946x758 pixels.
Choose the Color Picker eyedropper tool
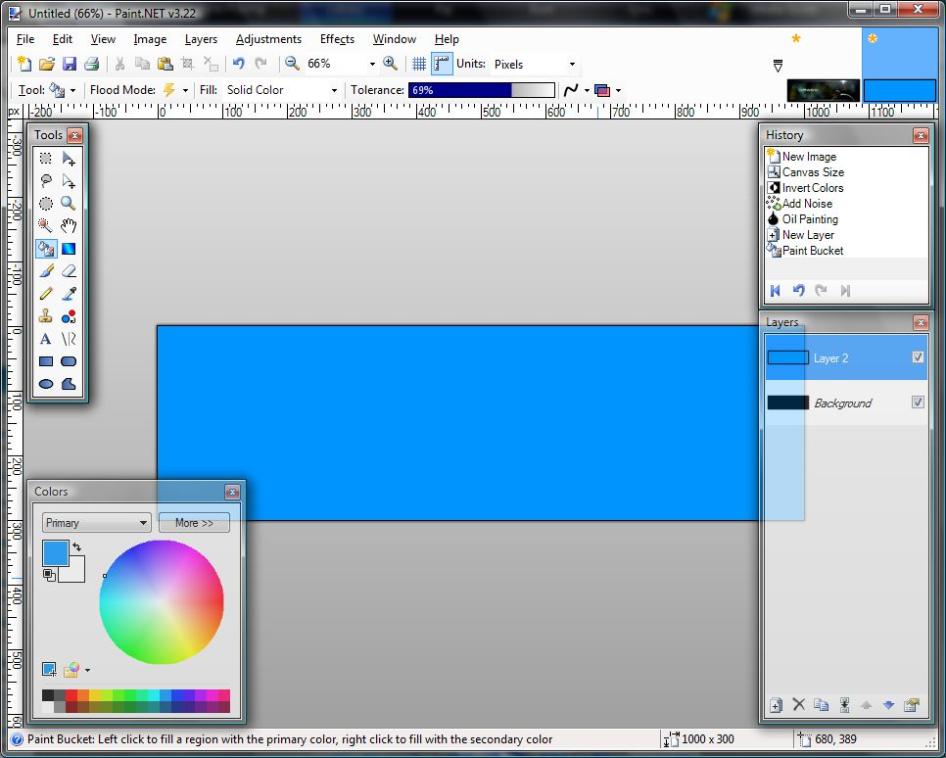point(69,294)
